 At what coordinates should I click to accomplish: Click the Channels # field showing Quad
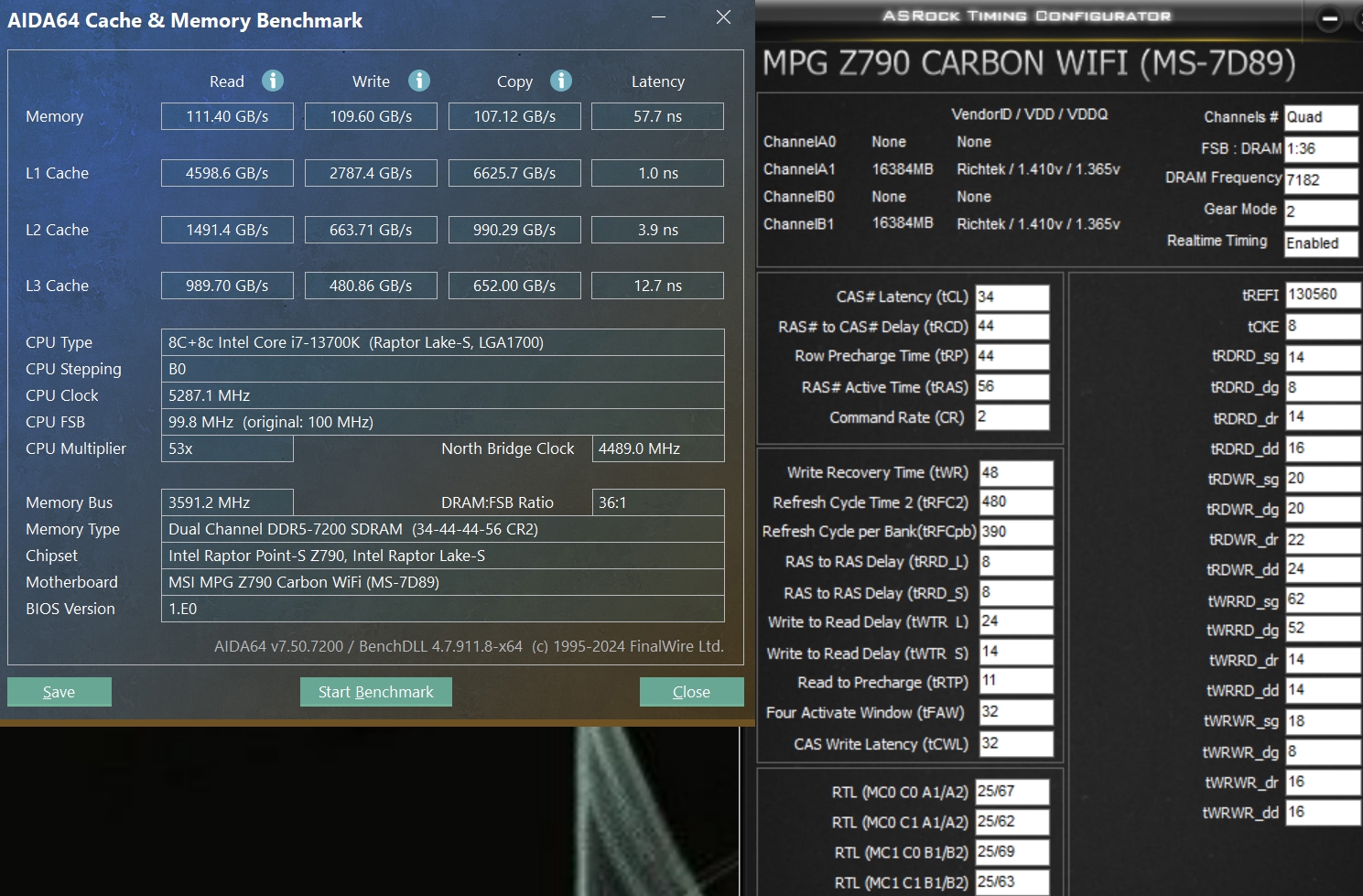click(1321, 117)
